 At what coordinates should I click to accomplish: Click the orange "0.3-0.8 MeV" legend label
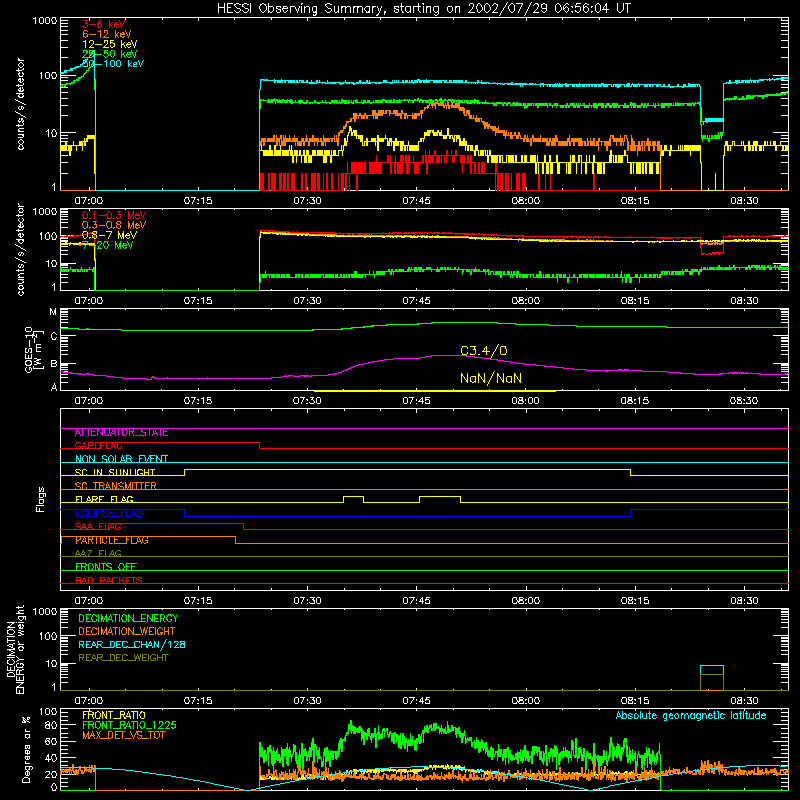tap(114, 225)
